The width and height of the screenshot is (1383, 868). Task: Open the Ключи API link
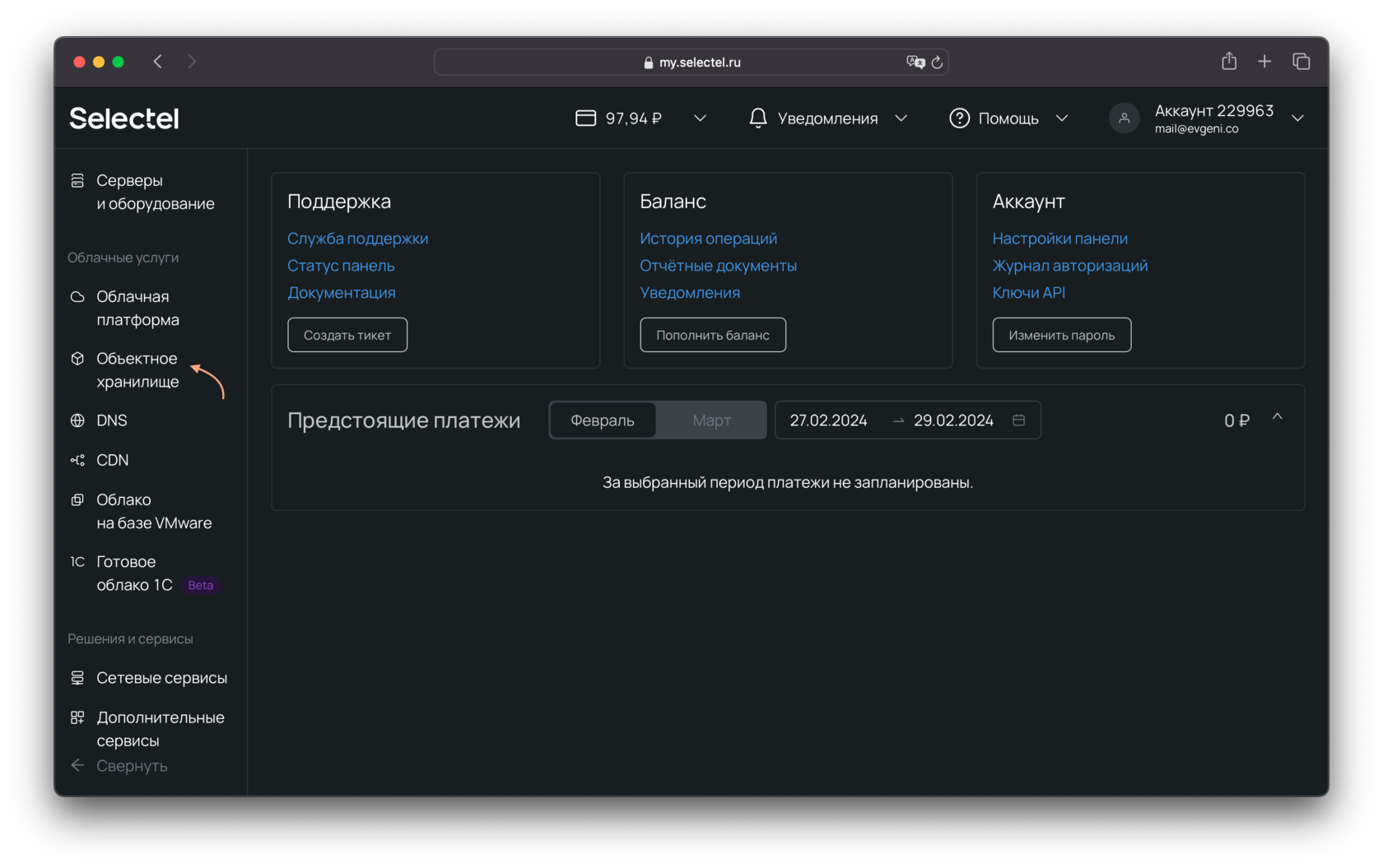pos(1028,293)
